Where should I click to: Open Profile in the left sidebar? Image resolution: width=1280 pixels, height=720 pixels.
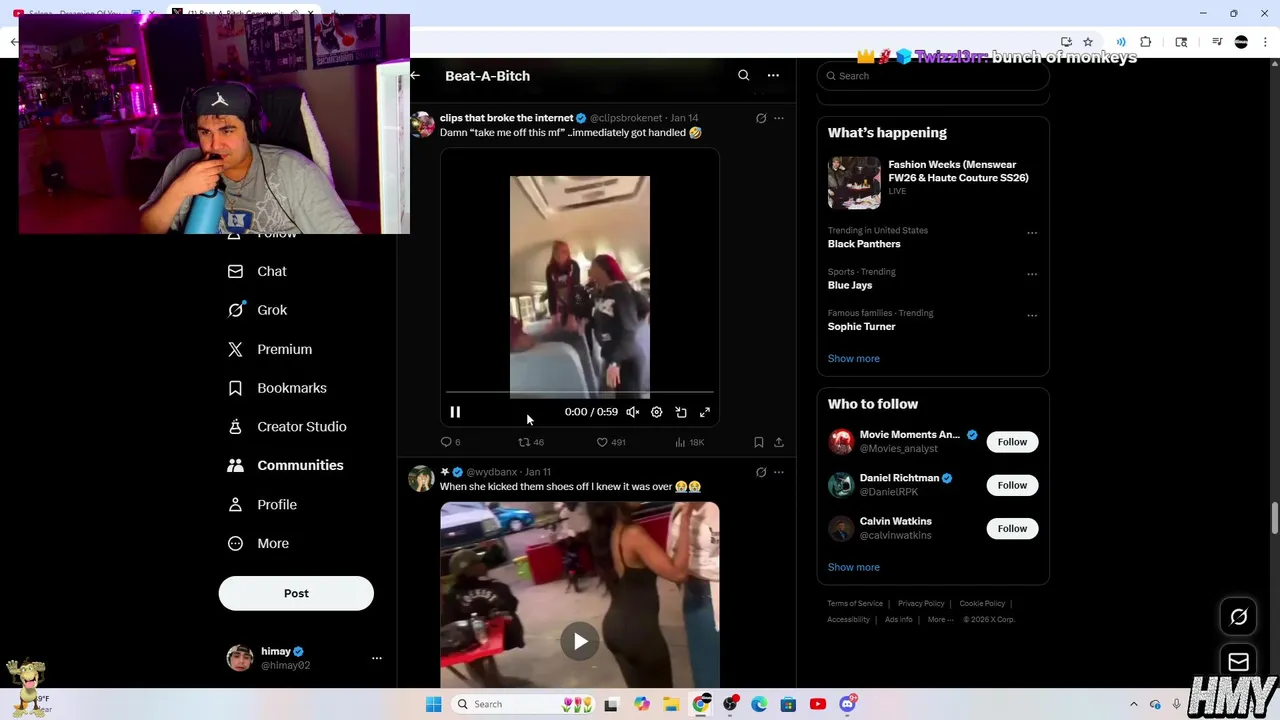tap(262, 505)
